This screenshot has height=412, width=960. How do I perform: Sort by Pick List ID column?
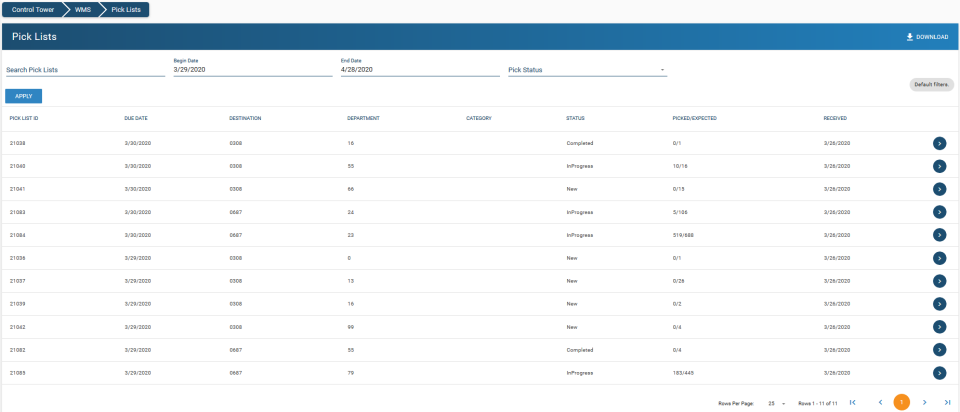tap(24, 118)
